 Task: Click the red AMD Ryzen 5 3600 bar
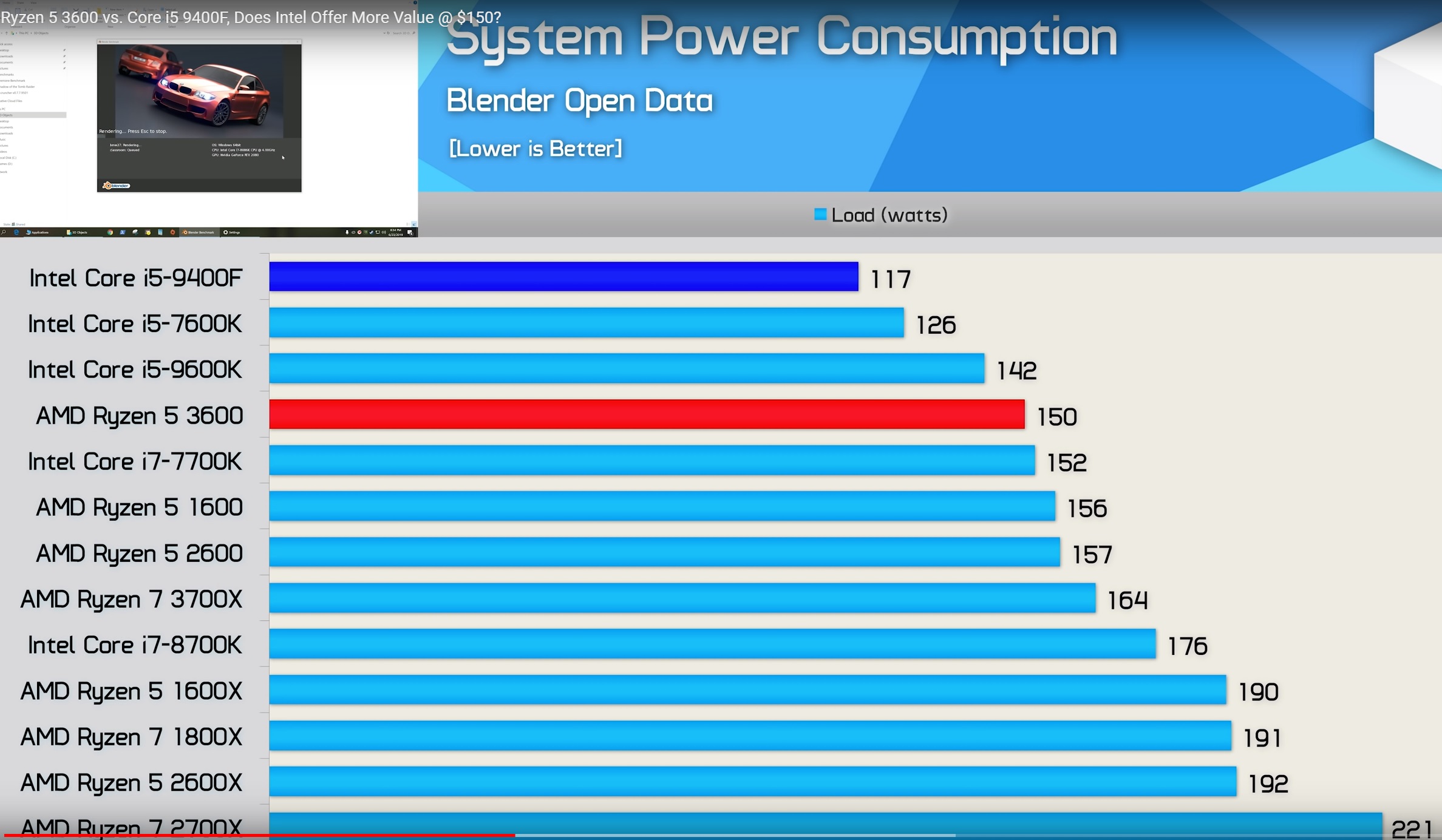(x=647, y=415)
